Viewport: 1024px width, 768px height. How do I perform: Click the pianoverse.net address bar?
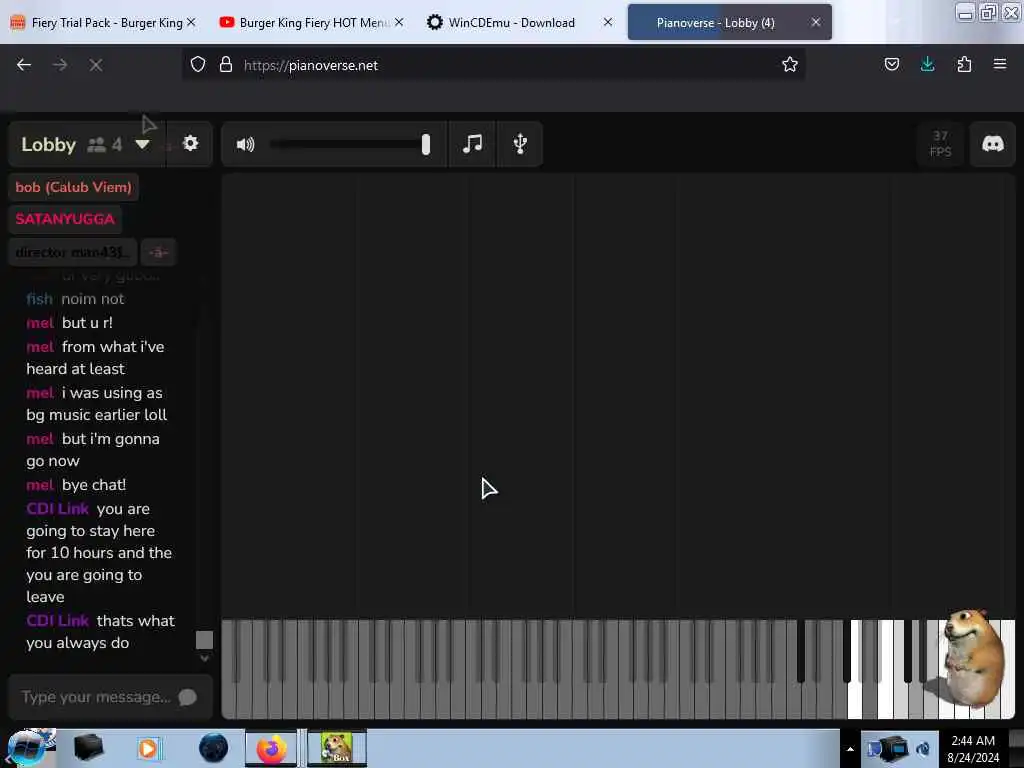pos(493,65)
